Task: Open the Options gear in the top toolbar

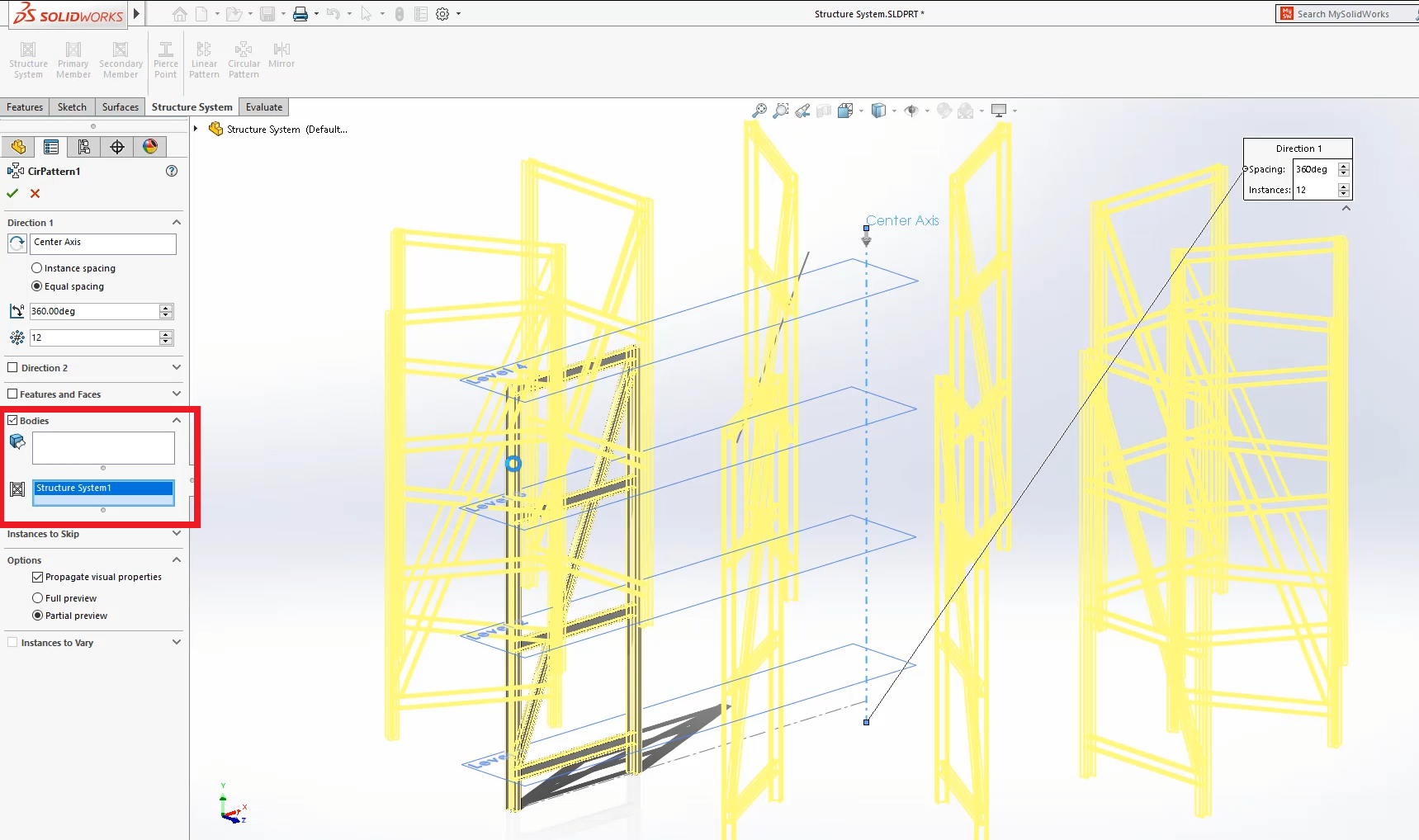Action: [442, 14]
